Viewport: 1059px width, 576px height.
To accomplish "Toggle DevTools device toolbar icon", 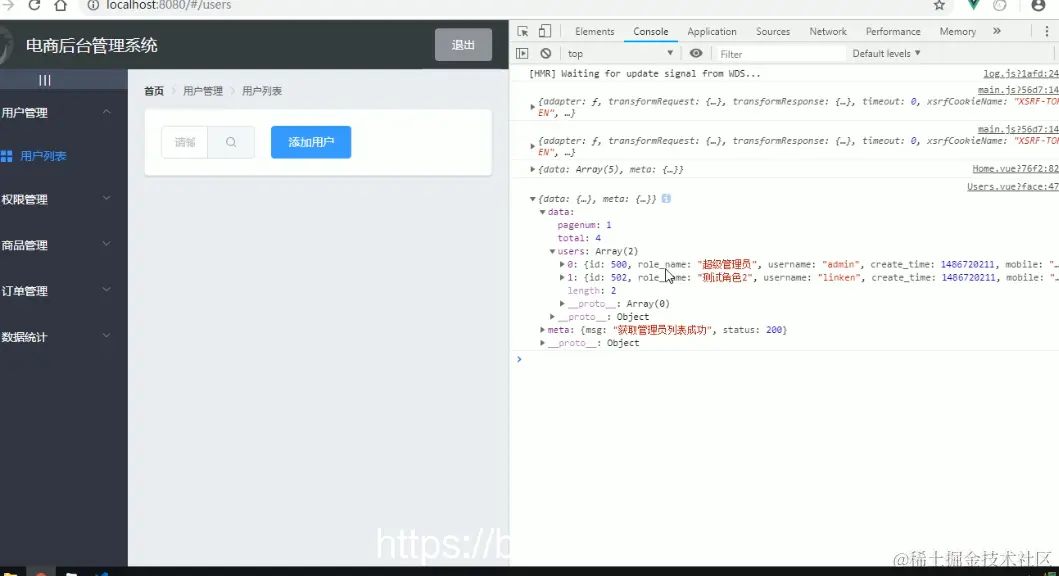I will coord(544,31).
